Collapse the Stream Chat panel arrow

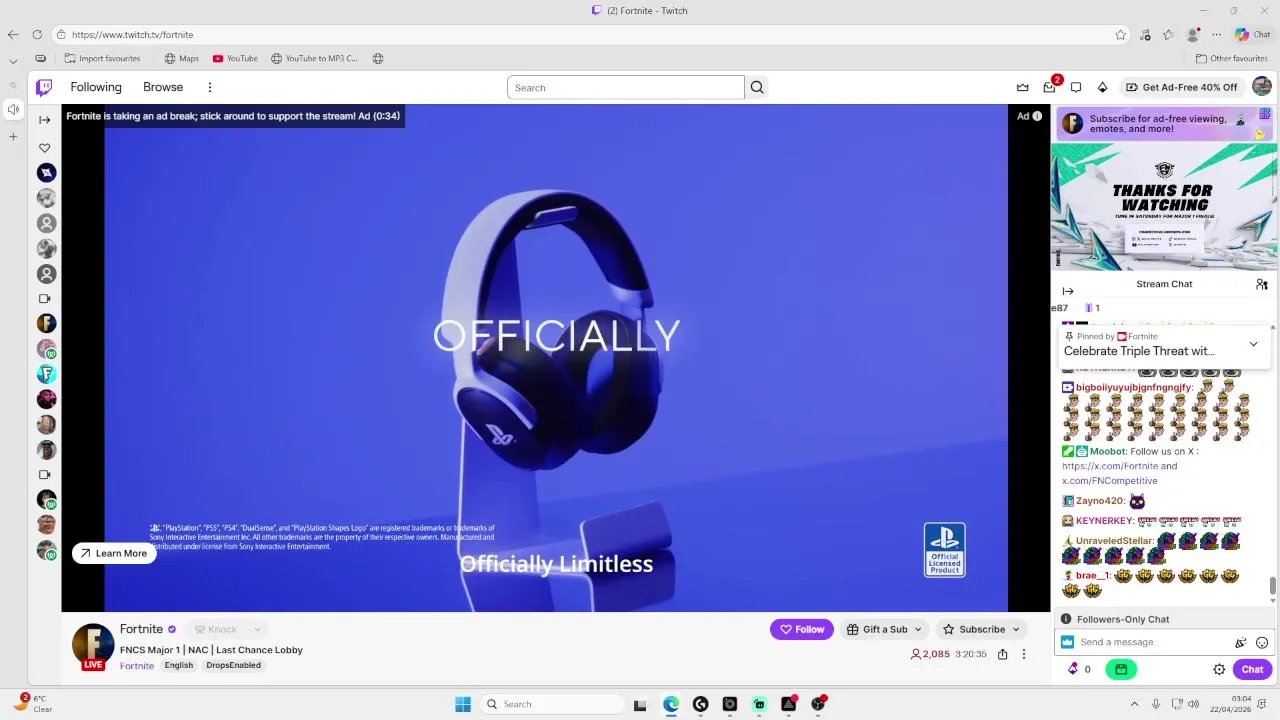click(x=1068, y=291)
